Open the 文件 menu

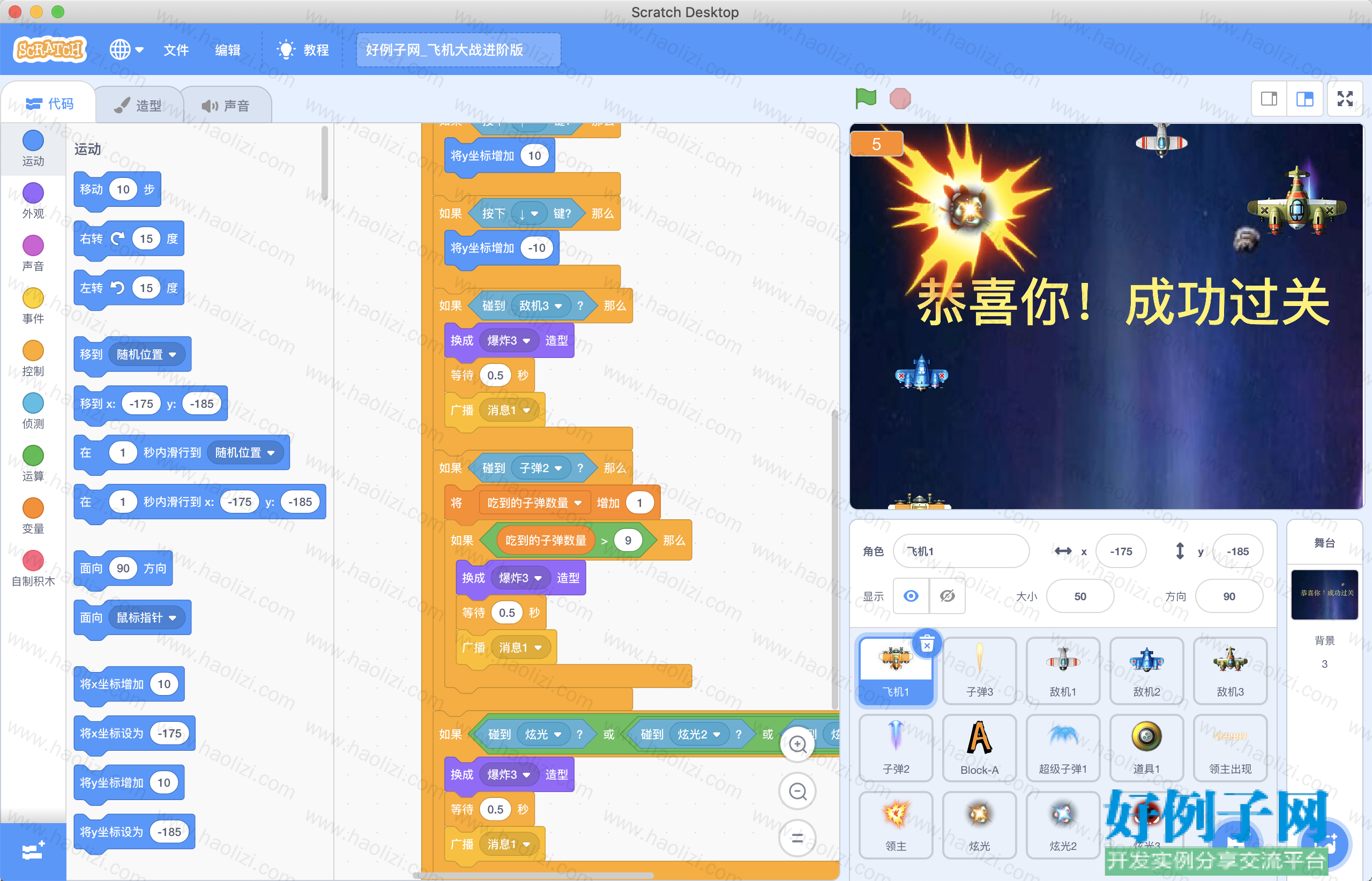176,50
